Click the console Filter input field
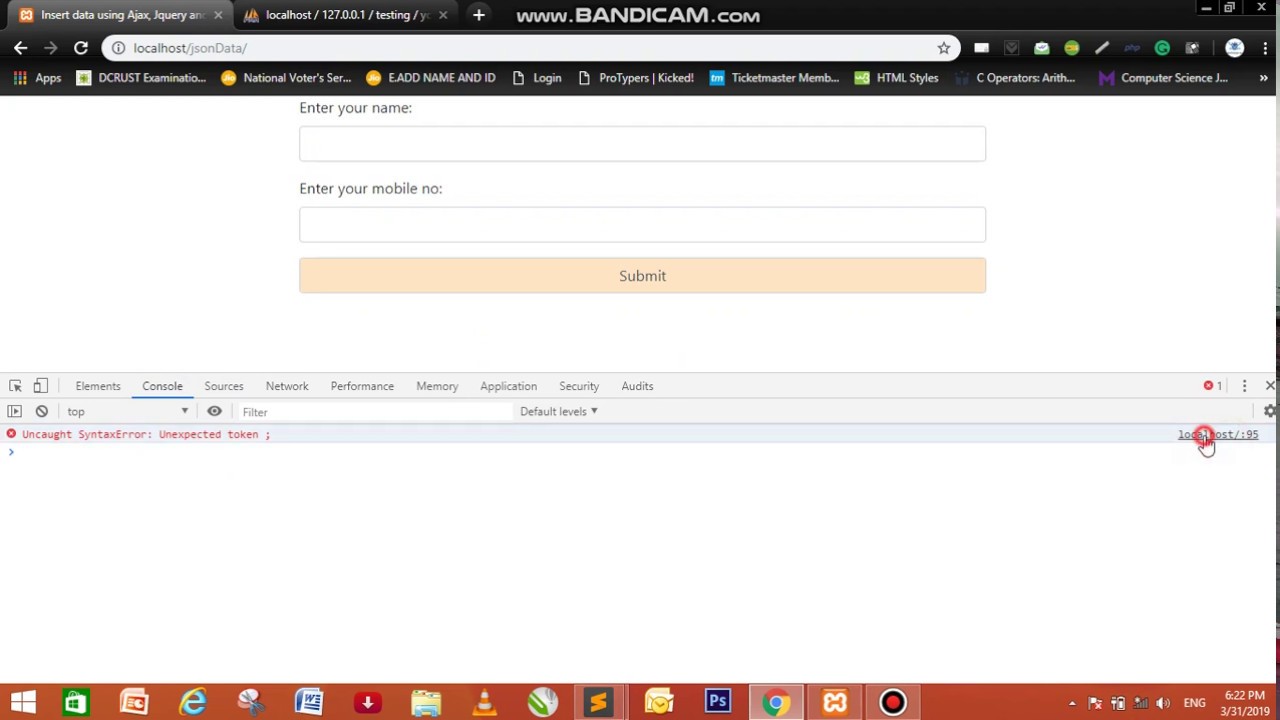The width and height of the screenshot is (1280, 720). tap(375, 412)
